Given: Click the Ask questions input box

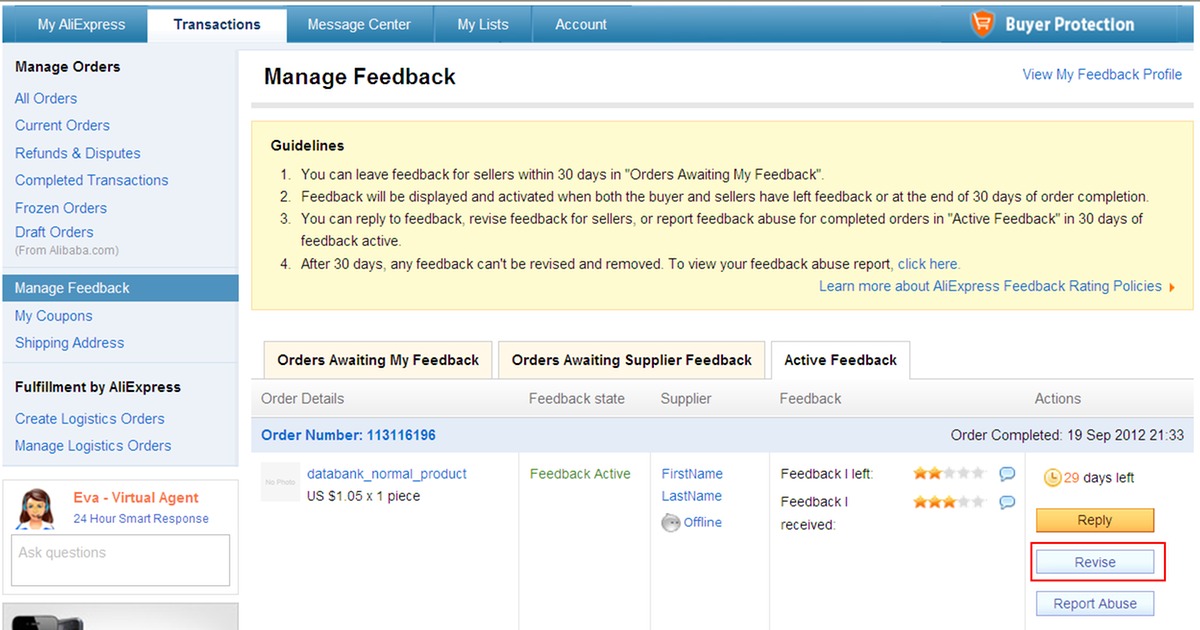Looking at the screenshot, I should [123, 560].
